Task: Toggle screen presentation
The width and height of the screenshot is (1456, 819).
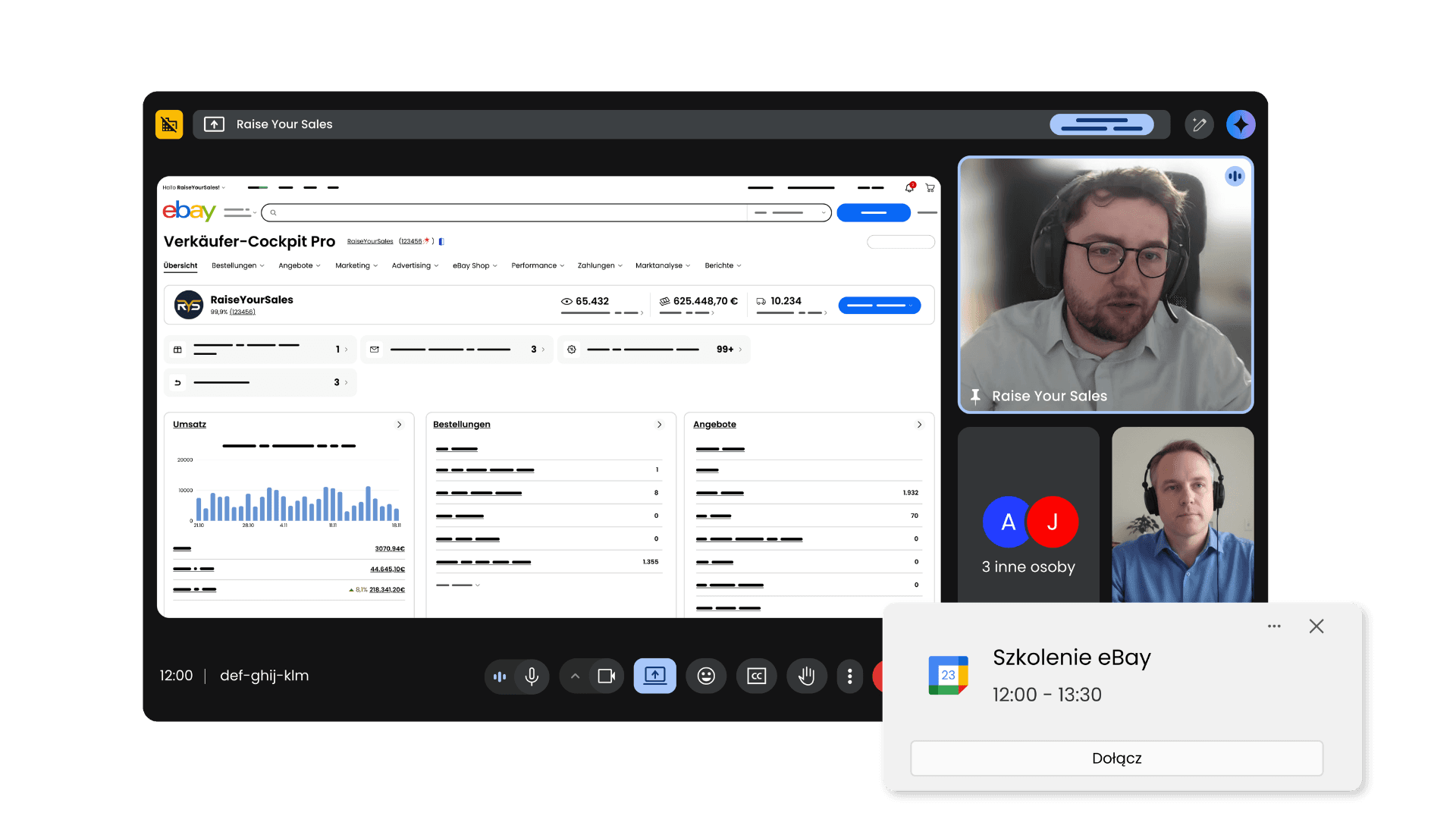Action: point(655,676)
